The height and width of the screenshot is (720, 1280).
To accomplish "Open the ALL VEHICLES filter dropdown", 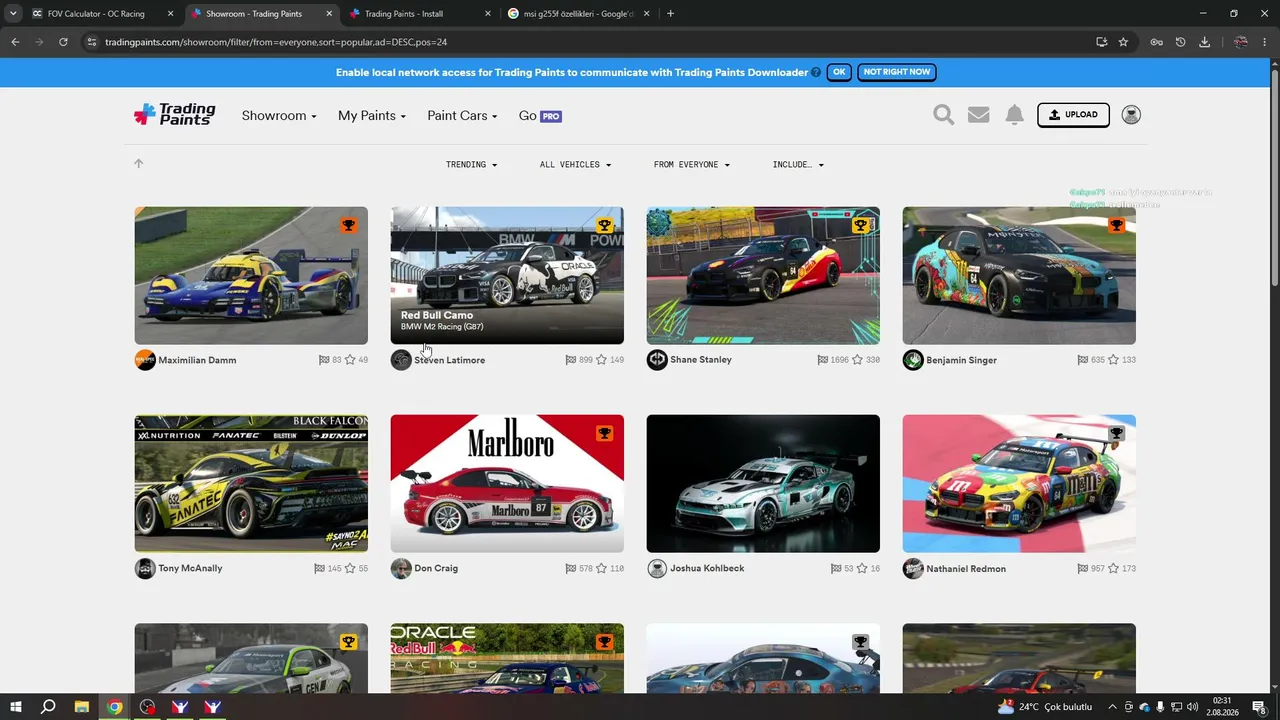I will [x=575, y=165].
